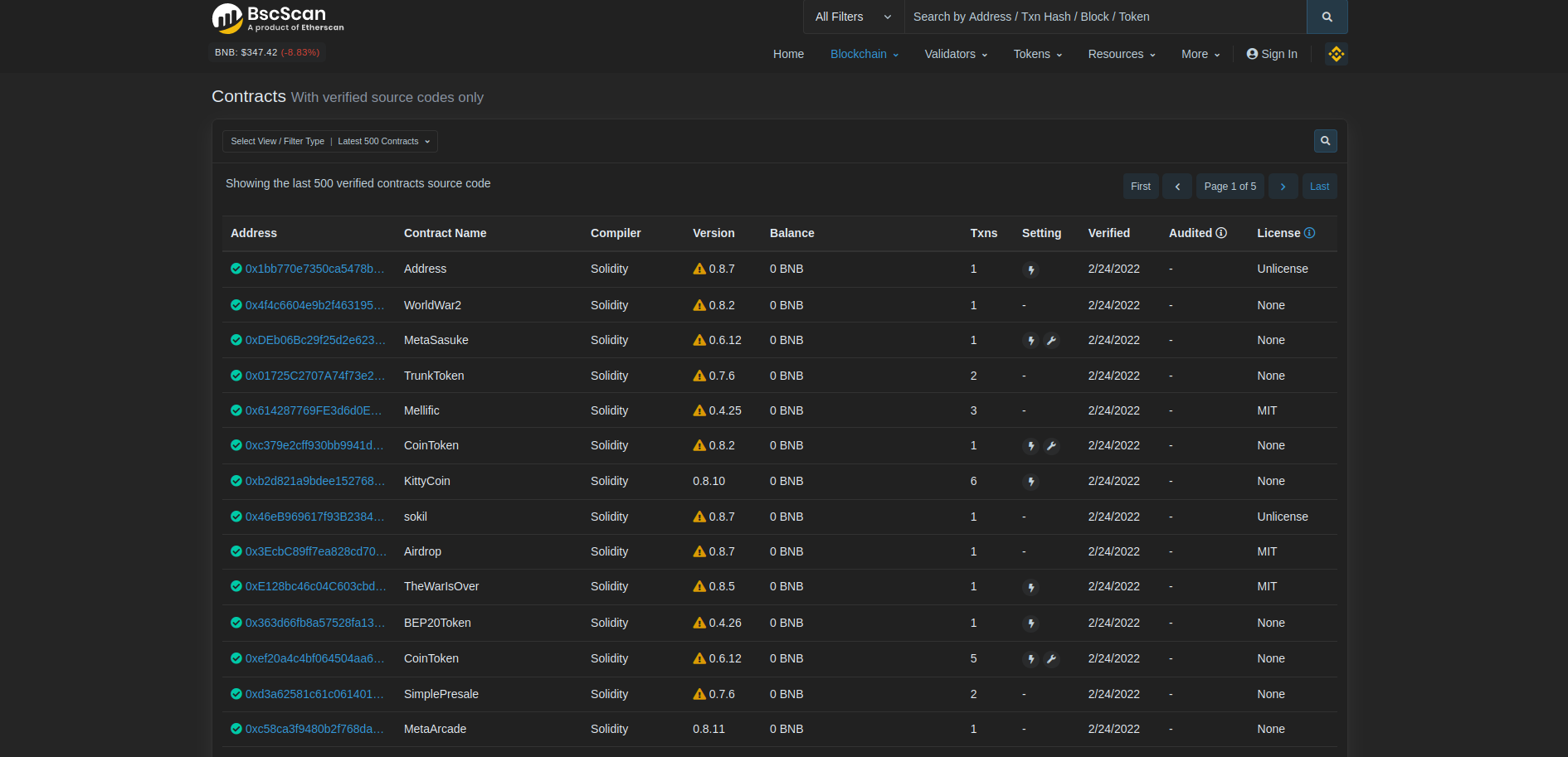1568x757 pixels.
Task: Open contract address 0xDEb06Bc29f25d2e623...
Action: (315, 340)
